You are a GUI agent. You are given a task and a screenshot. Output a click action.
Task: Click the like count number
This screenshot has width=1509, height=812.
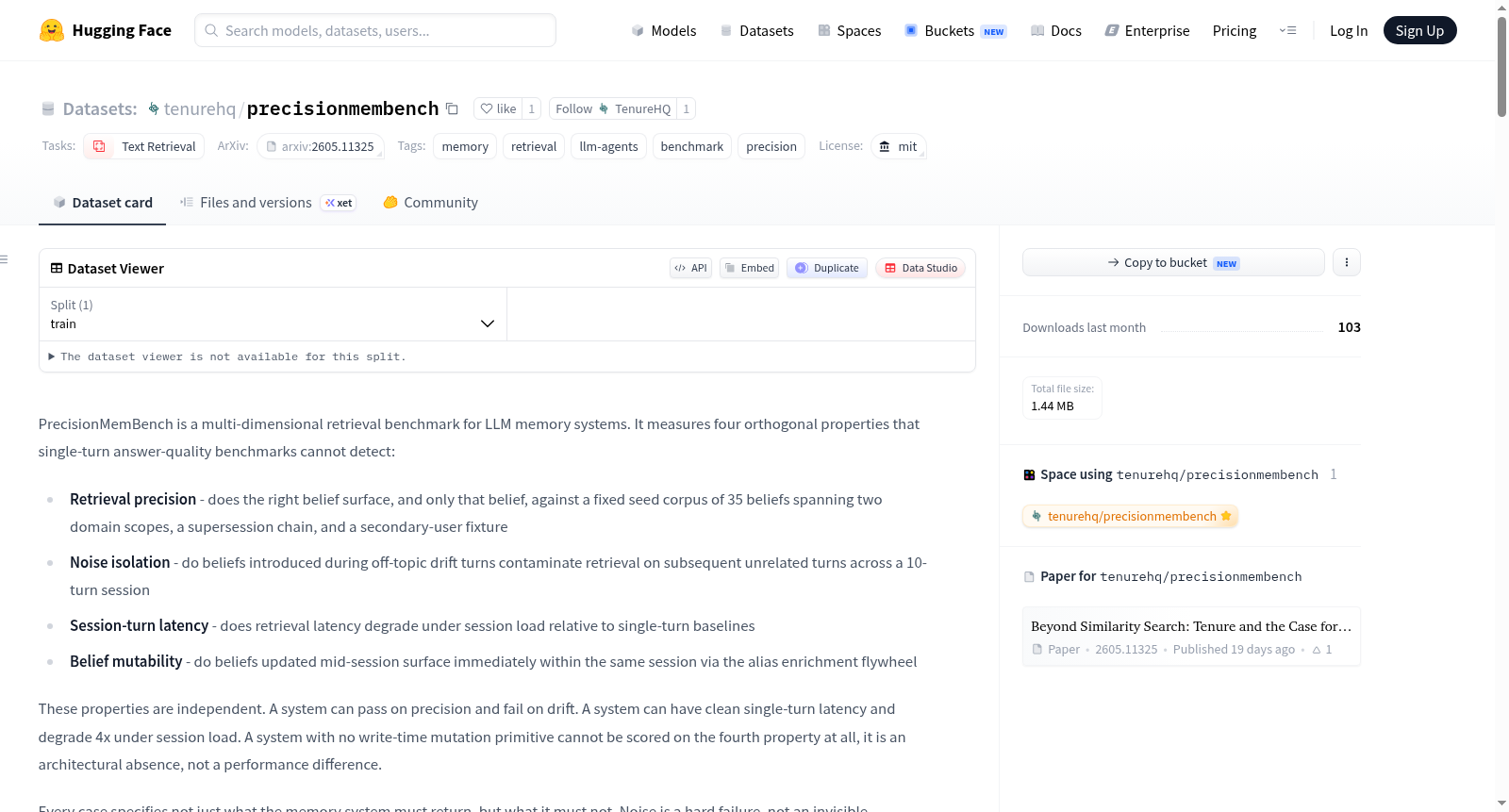click(x=532, y=108)
